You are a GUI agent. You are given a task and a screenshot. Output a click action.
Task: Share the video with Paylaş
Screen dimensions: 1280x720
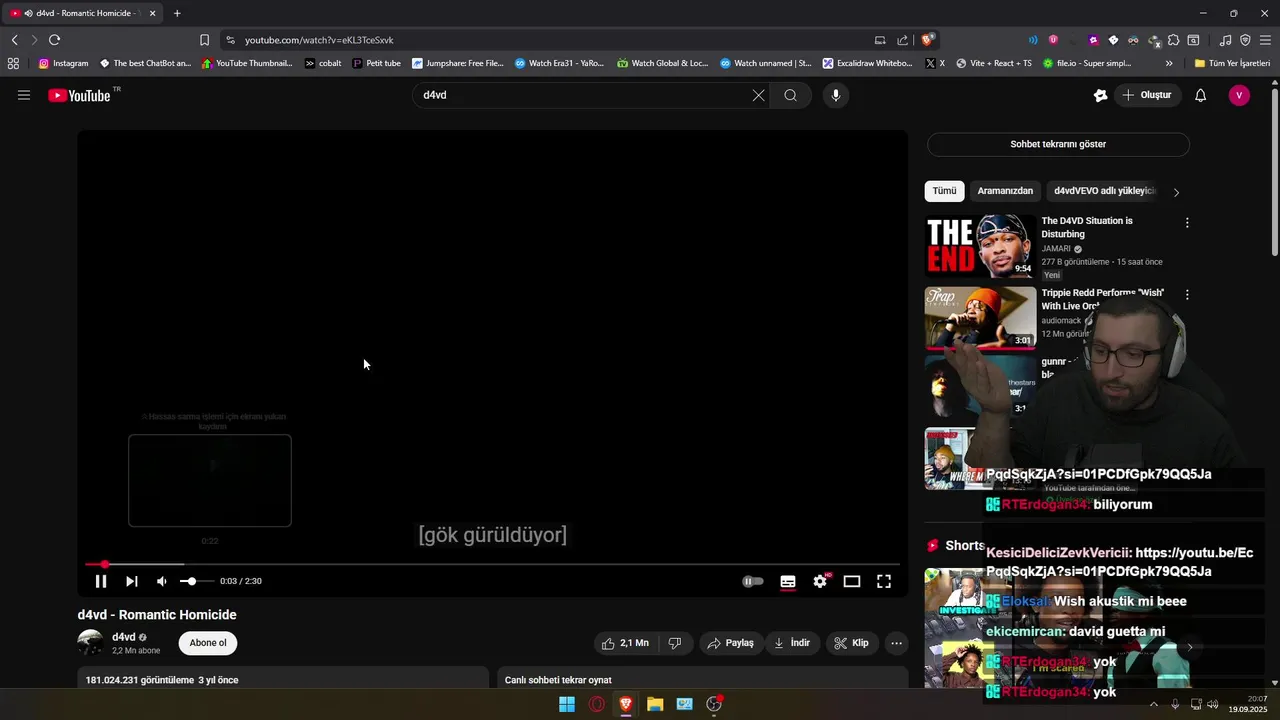click(x=730, y=643)
